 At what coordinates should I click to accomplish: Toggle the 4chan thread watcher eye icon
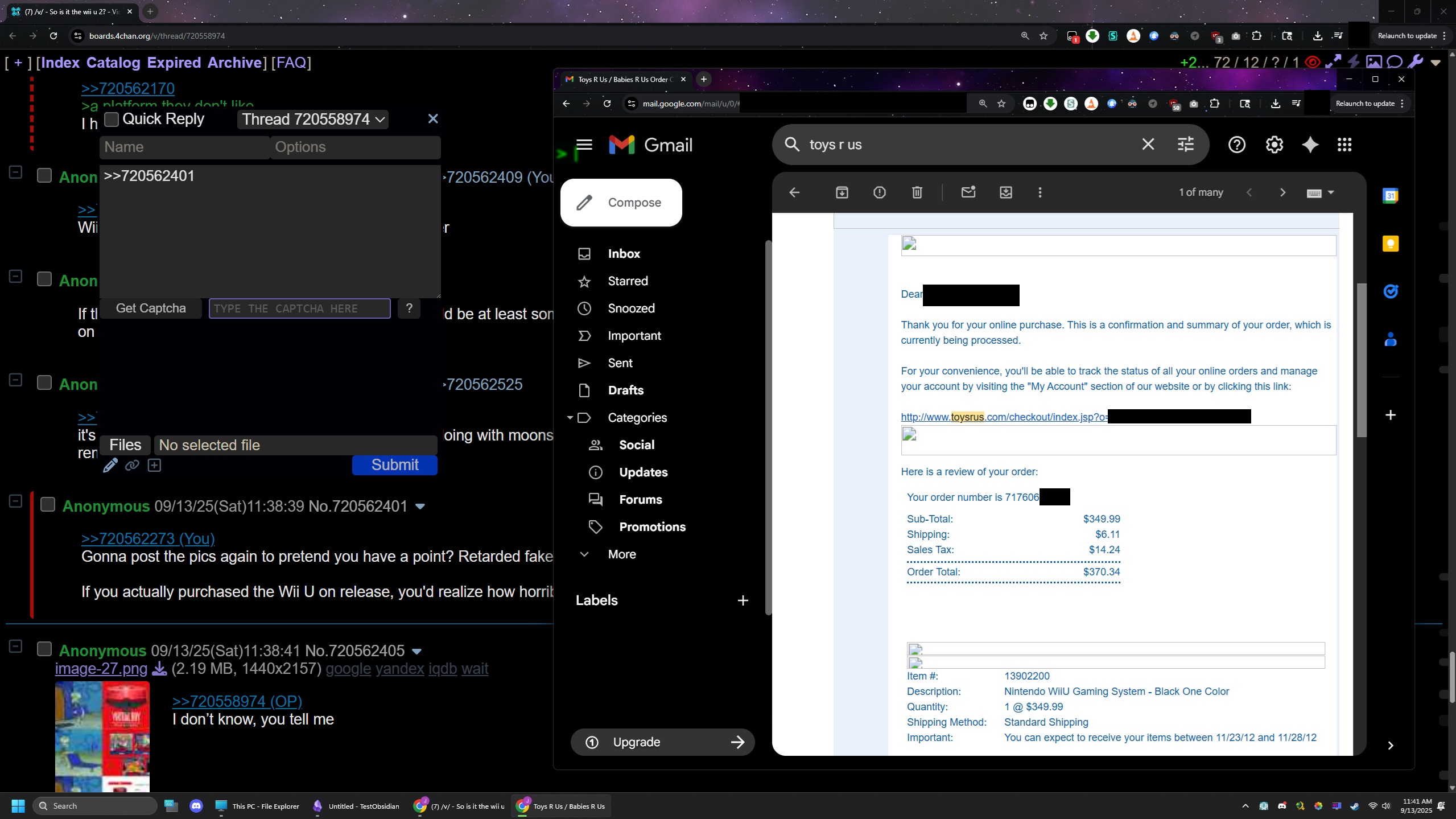1313,61
